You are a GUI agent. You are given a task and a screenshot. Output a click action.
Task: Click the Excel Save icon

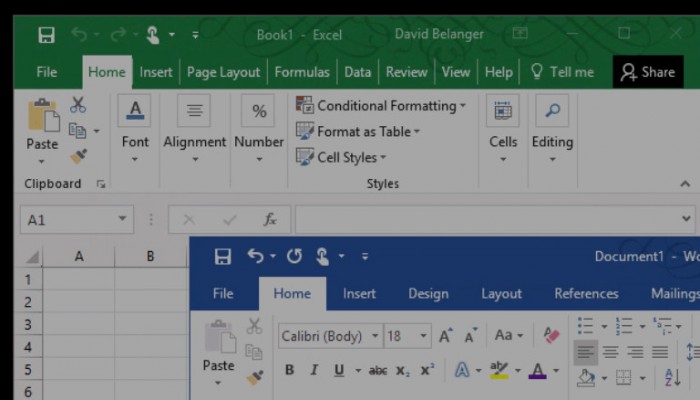click(x=46, y=35)
